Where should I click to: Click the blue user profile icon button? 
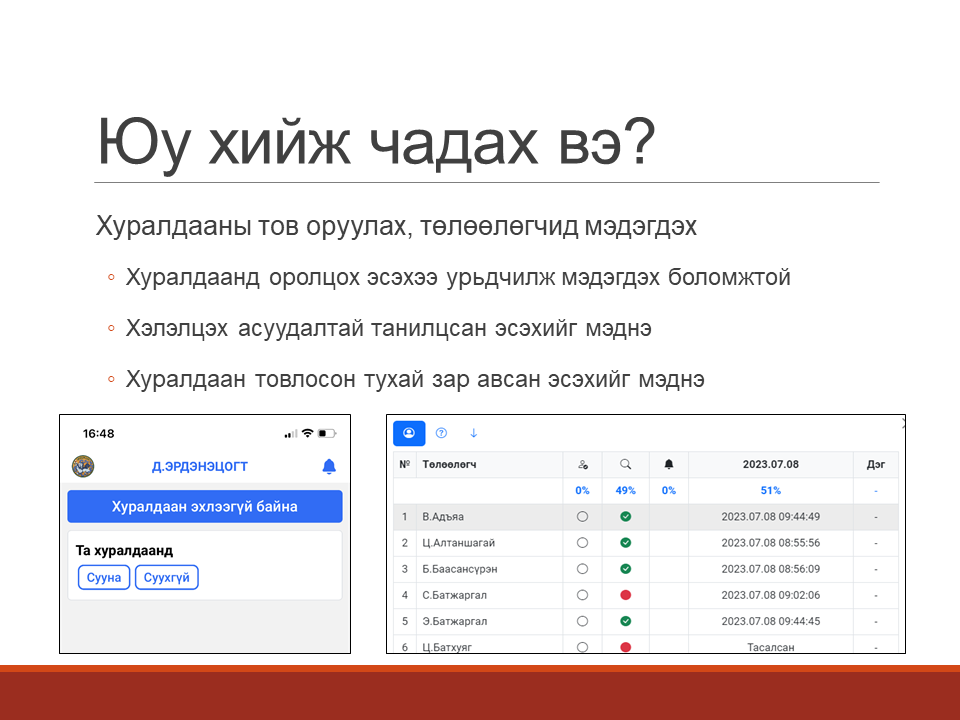pos(409,433)
